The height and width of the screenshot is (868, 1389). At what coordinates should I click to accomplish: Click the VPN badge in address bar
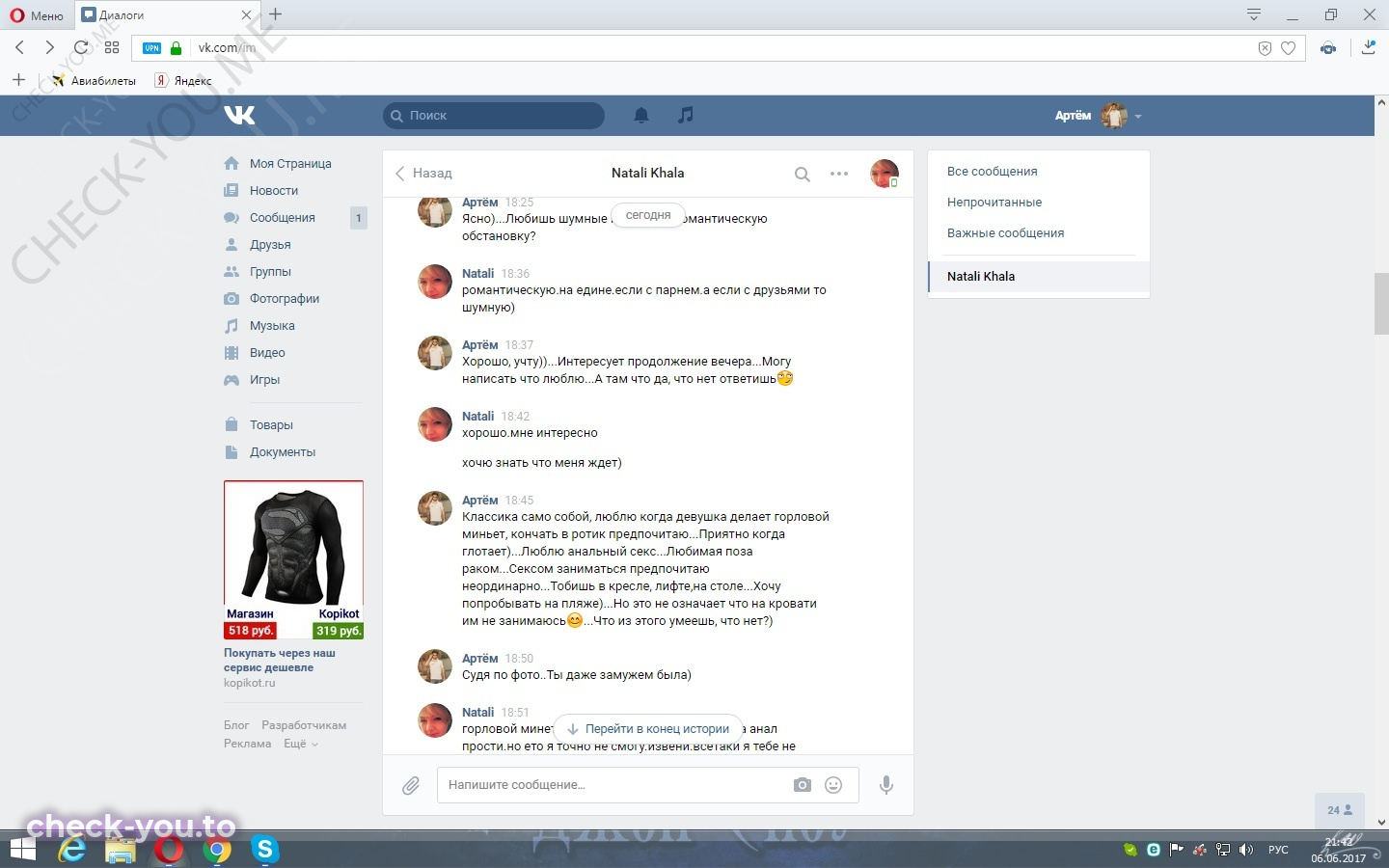pyautogui.click(x=151, y=48)
